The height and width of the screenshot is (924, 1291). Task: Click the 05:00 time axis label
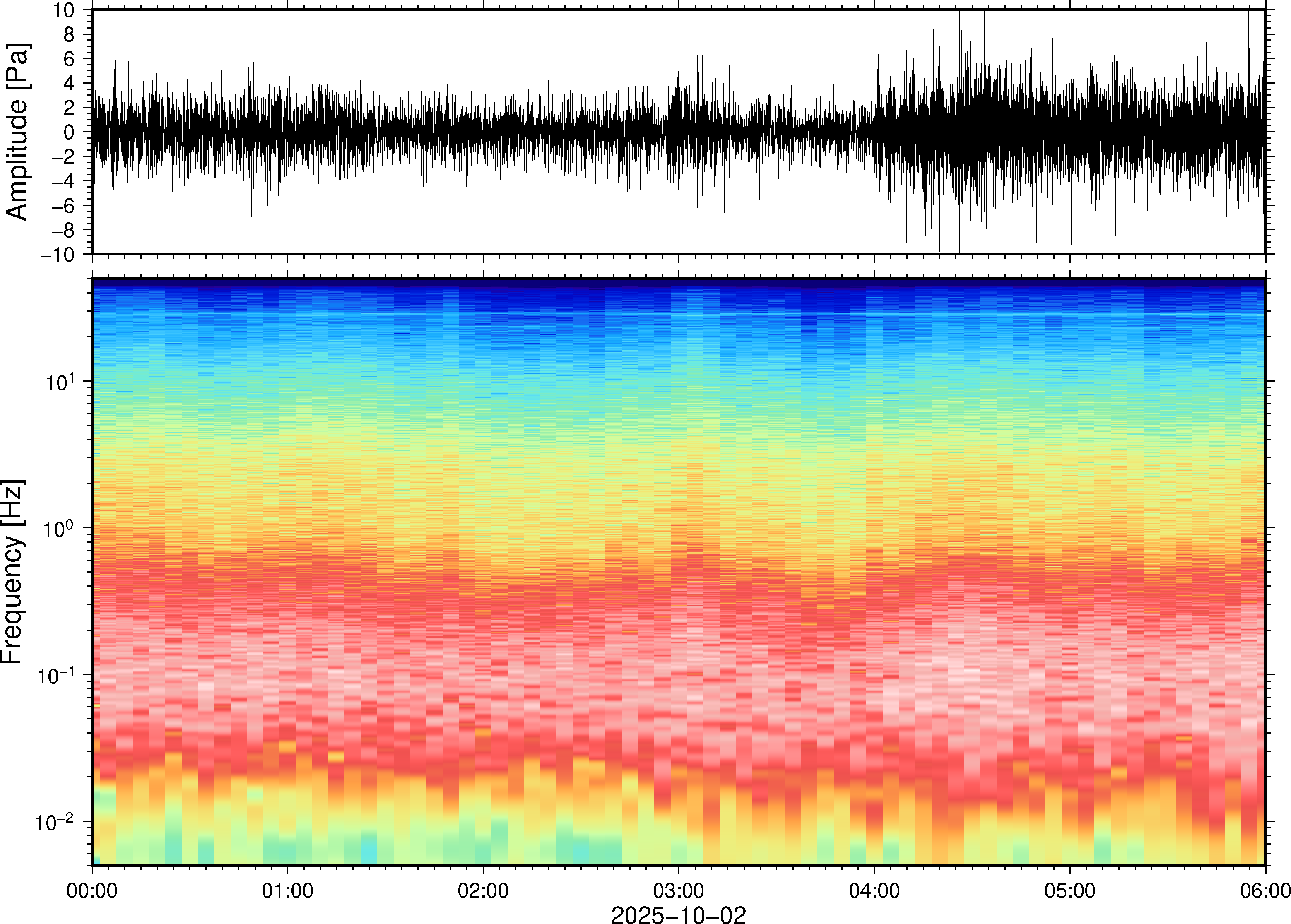point(1069,890)
